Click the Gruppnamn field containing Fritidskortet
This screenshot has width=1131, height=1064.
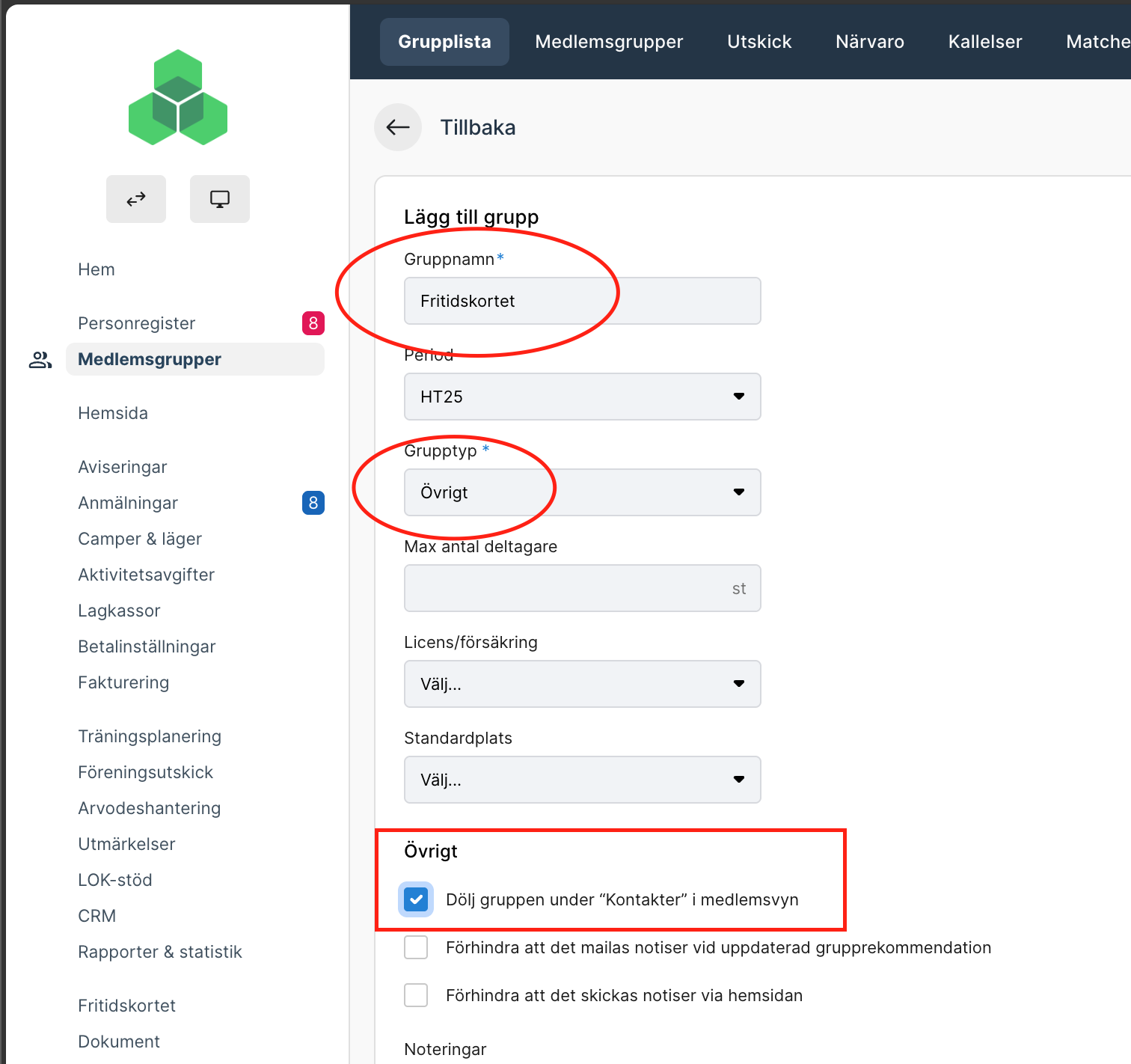pos(583,301)
